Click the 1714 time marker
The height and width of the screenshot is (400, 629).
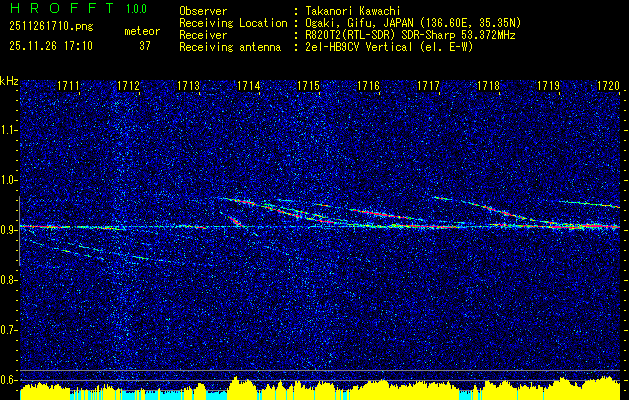[249, 86]
